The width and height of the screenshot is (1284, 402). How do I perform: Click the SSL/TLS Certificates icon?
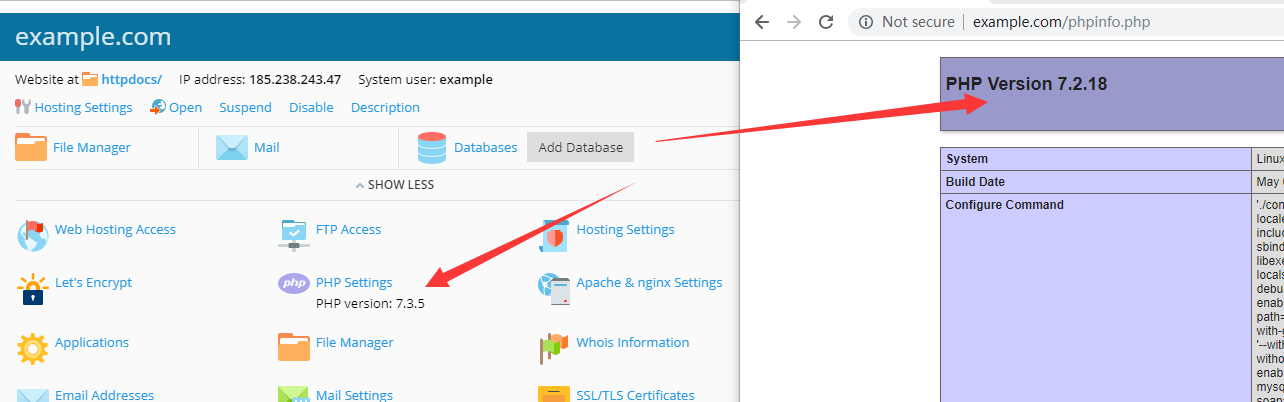(x=554, y=395)
